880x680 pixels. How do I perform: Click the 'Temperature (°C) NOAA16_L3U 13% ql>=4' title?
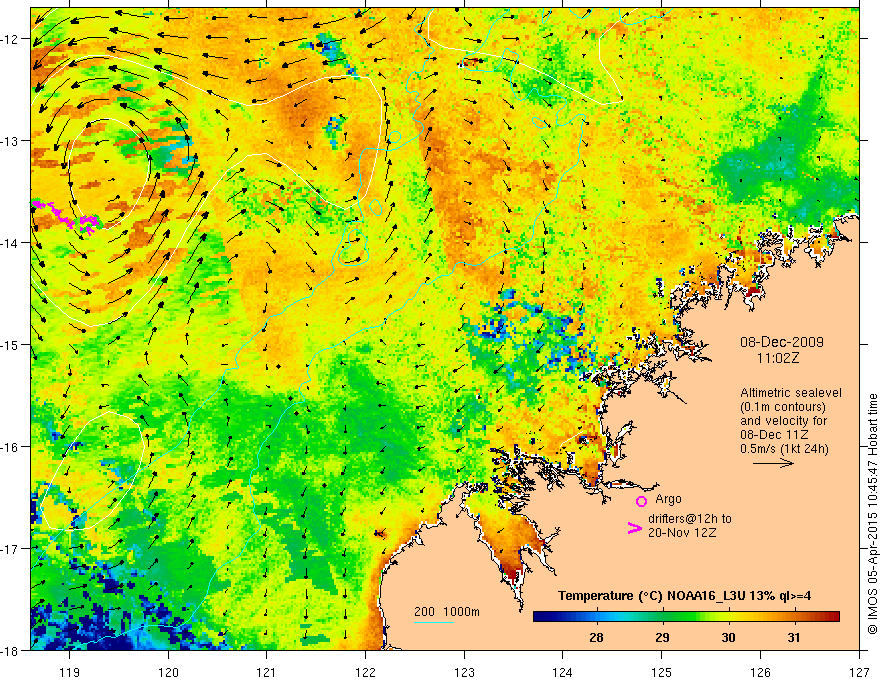coord(684,596)
